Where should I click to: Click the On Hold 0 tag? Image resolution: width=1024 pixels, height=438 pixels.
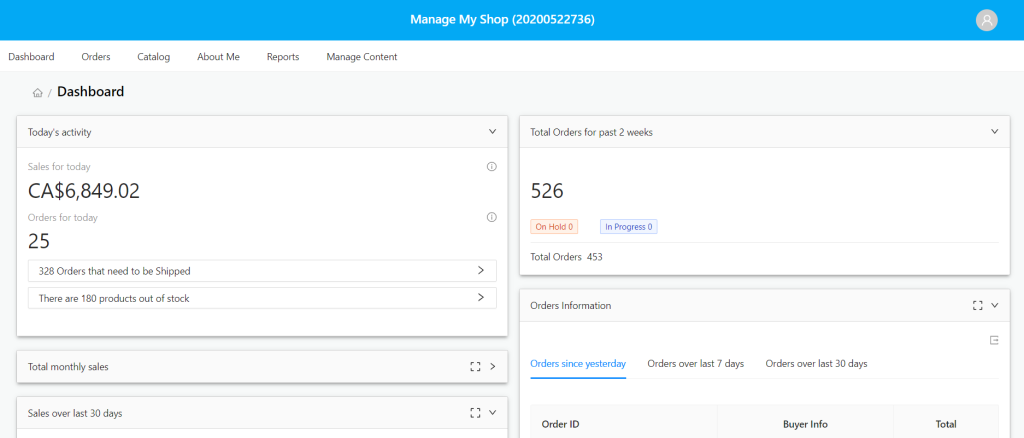(x=554, y=227)
